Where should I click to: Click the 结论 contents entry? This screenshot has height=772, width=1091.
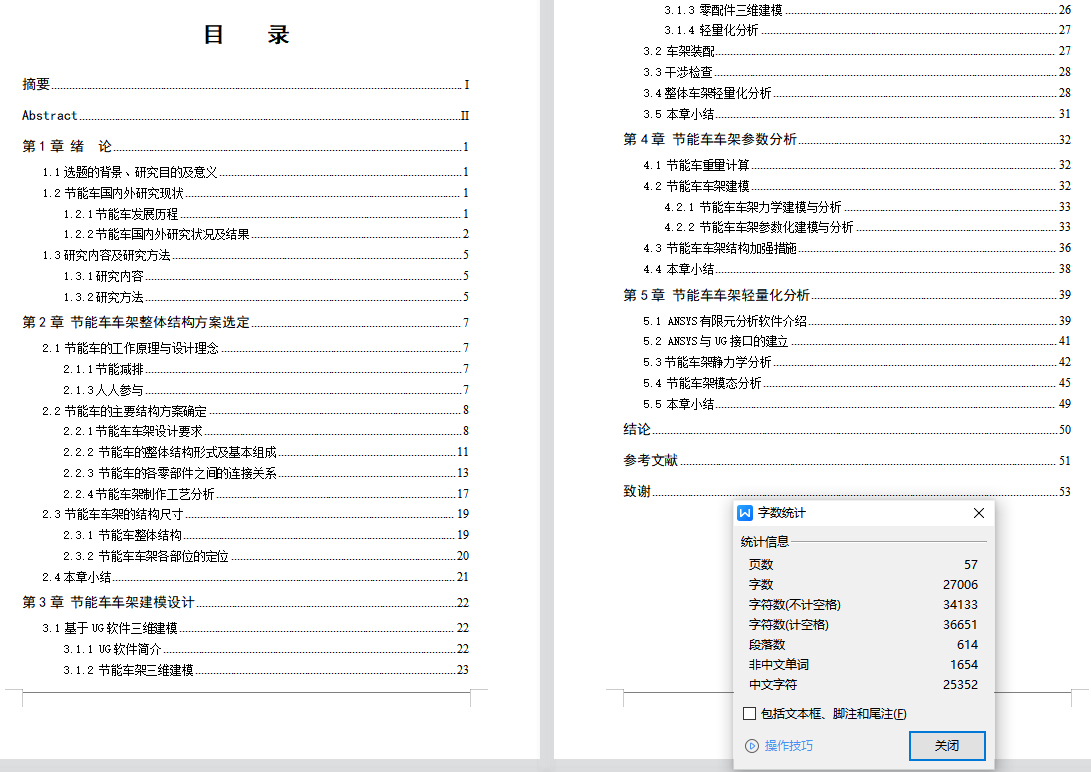[x=847, y=429]
